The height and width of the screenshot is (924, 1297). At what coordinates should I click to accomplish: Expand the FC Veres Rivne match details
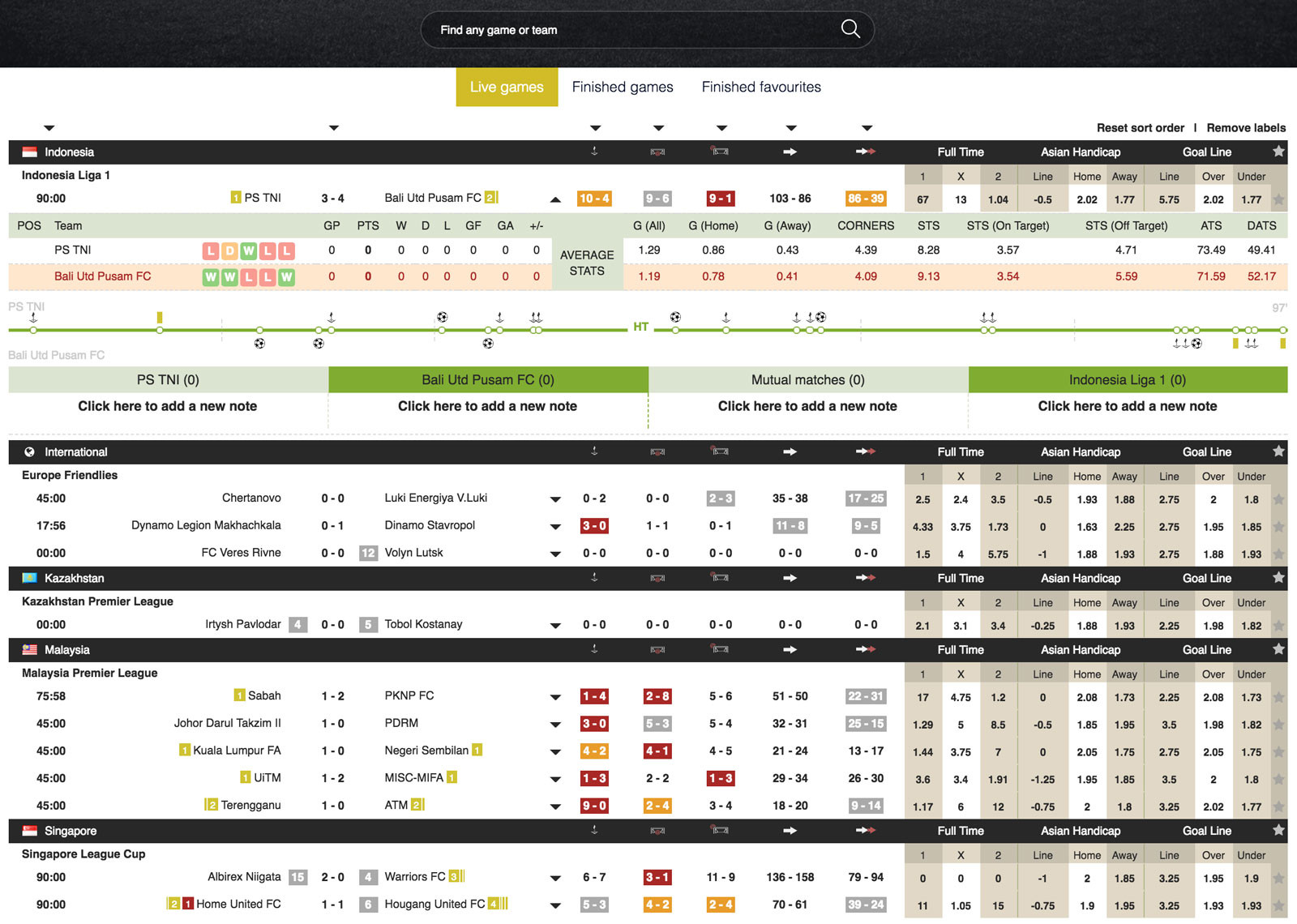[x=555, y=555]
